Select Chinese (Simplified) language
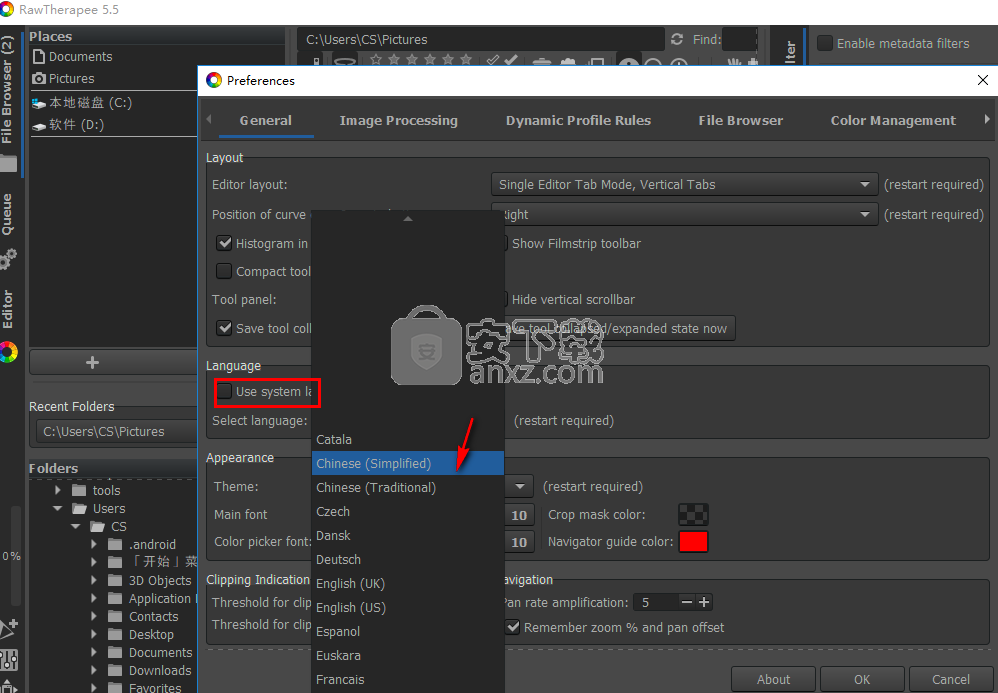 (x=408, y=463)
